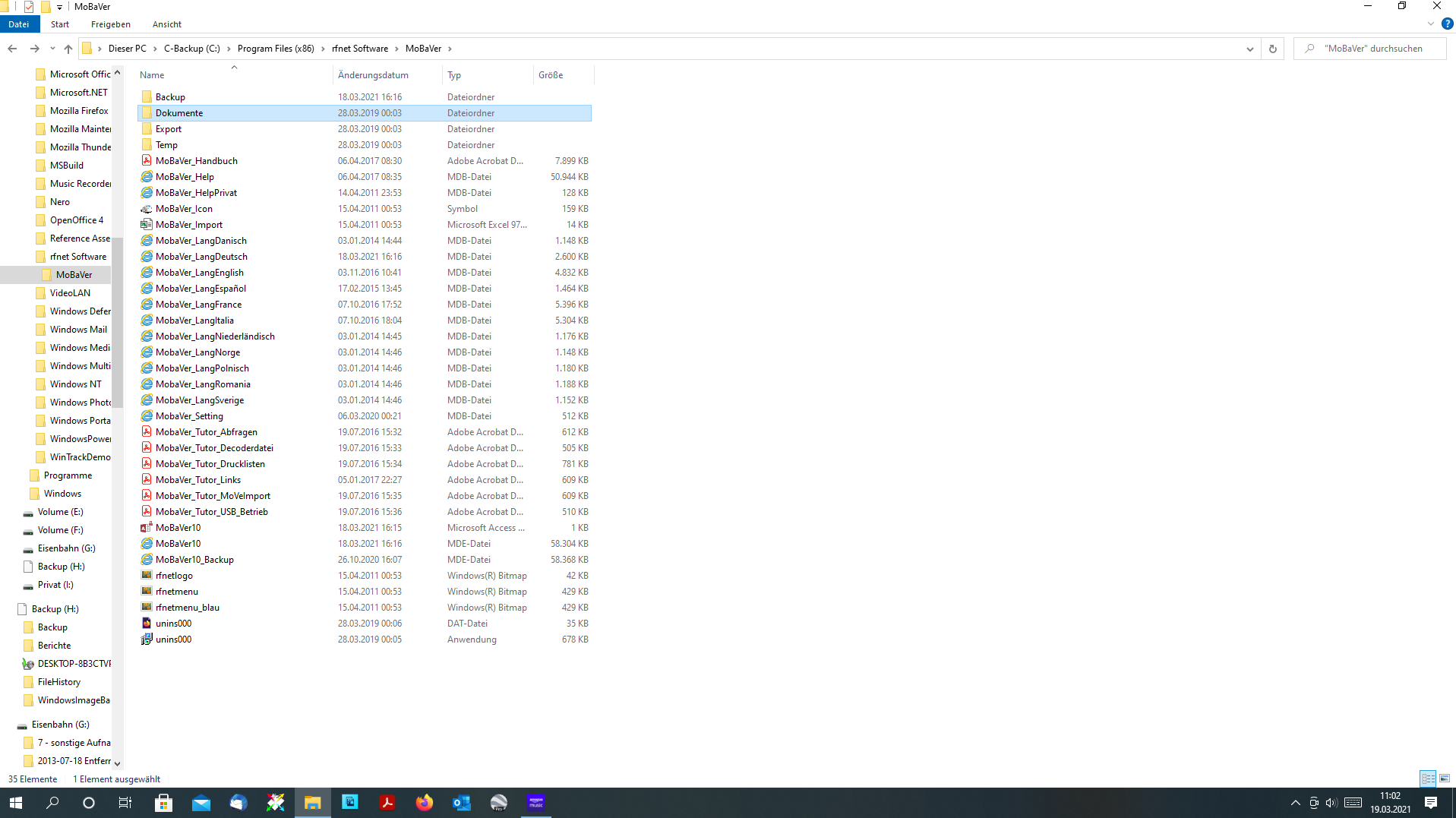Click search box MoBaVer durchsuchen
This screenshot has height=818, width=1456.
click(1372, 49)
